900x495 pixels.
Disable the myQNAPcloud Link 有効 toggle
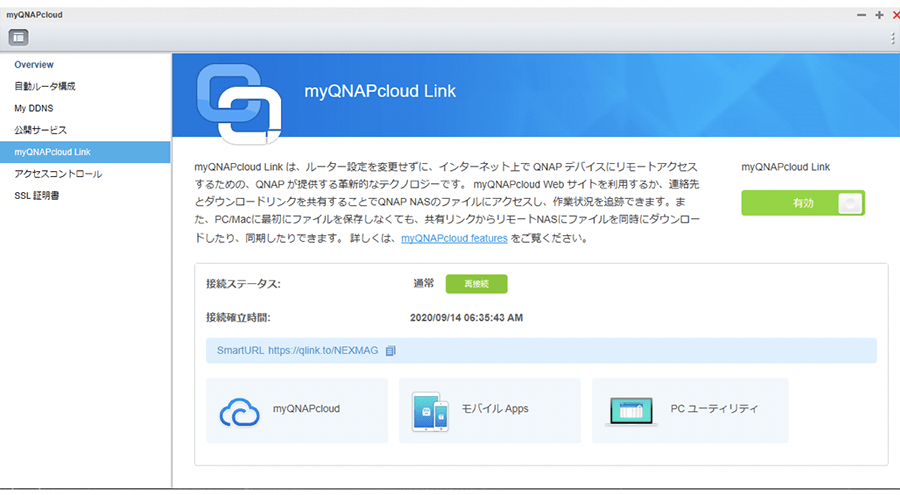pyautogui.click(x=802, y=203)
